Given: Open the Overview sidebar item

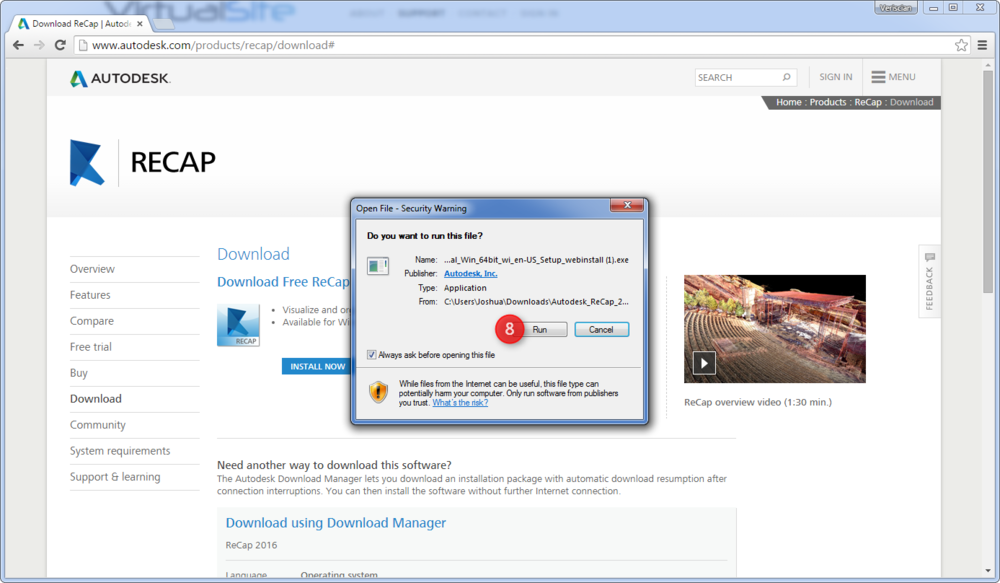Looking at the screenshot, I should pyautogui.click(x=92, y=269).
